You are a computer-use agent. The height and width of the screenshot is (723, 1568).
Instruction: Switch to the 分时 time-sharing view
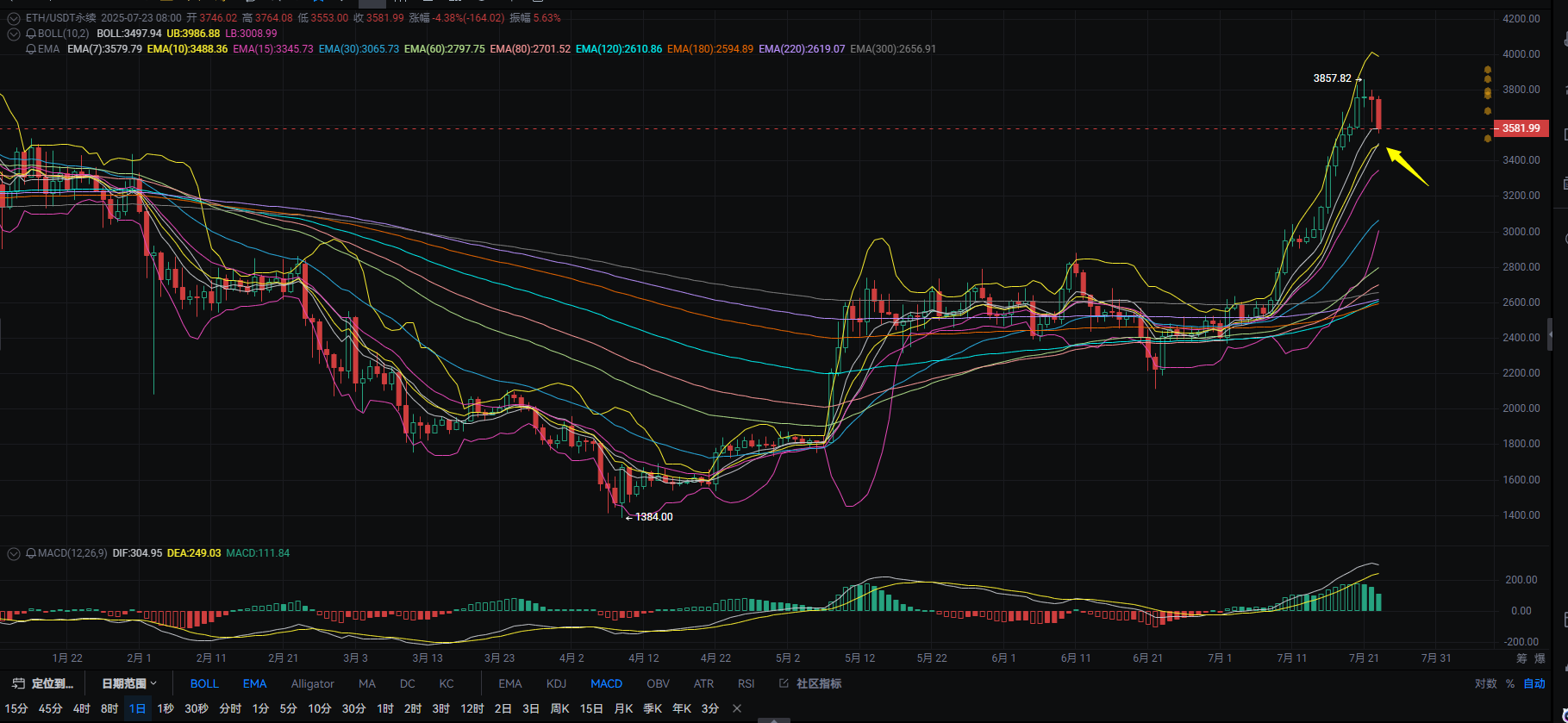click(230, 708)
